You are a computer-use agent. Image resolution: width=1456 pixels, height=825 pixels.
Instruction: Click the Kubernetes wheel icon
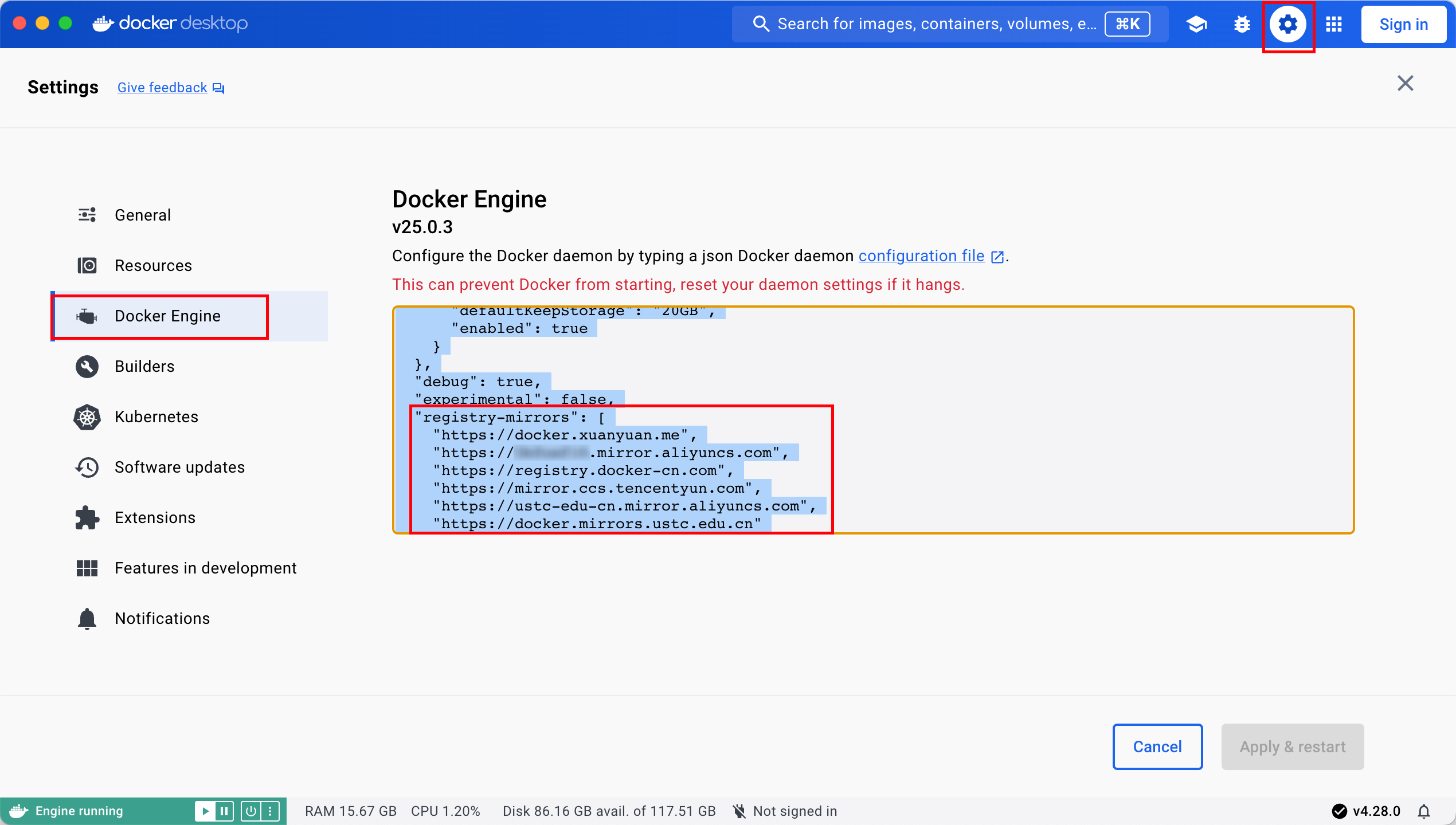point(87,417)
